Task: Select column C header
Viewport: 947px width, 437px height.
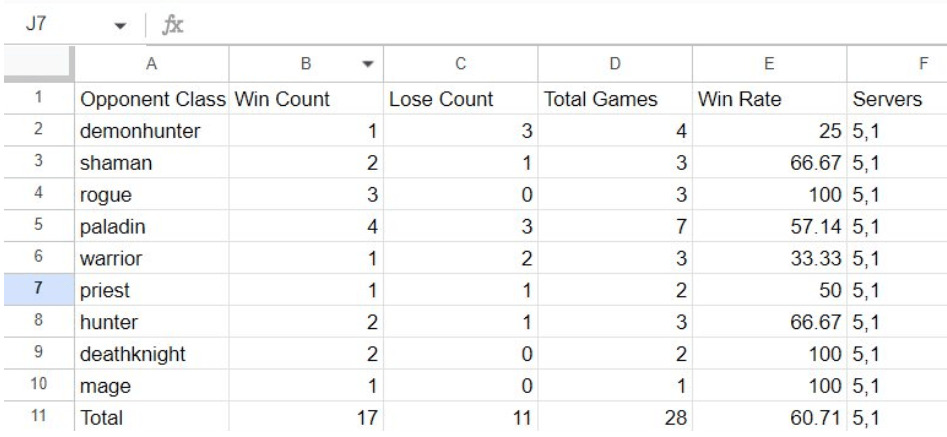Action: [461, 64]
